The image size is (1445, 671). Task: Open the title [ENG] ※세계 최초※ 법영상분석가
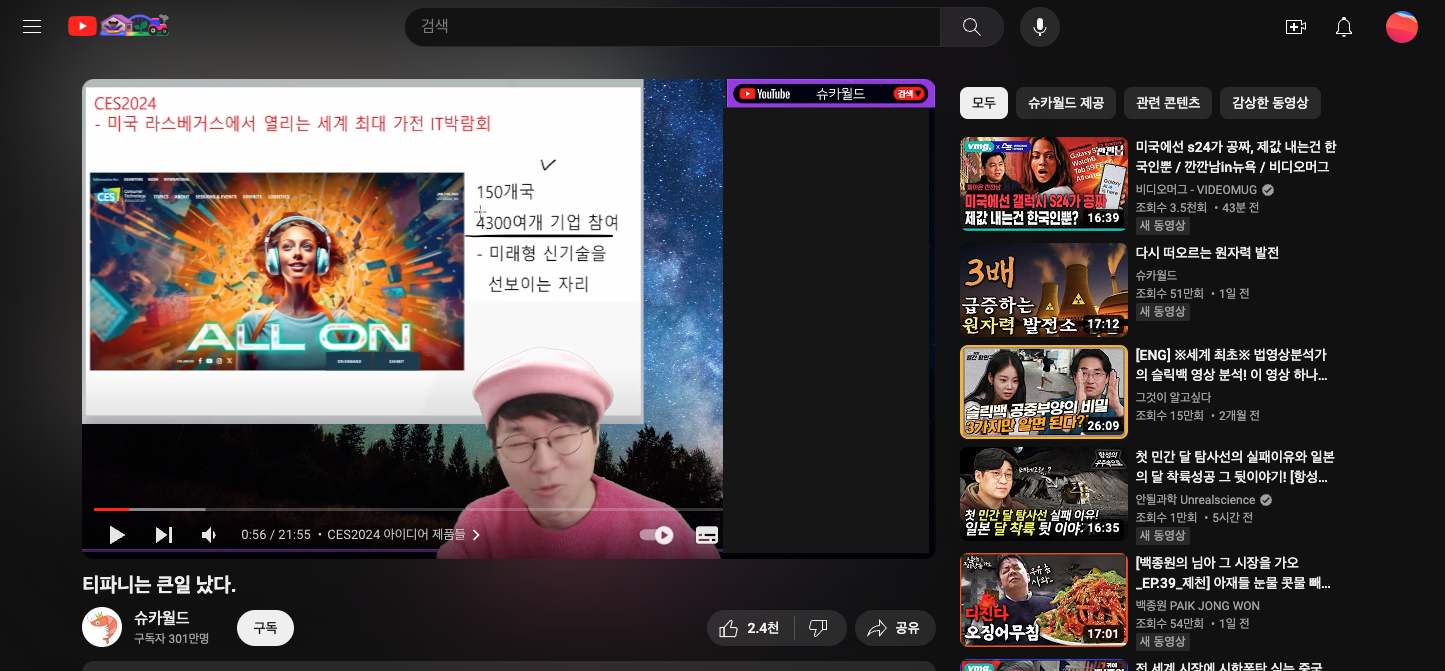pos(1232,365)
